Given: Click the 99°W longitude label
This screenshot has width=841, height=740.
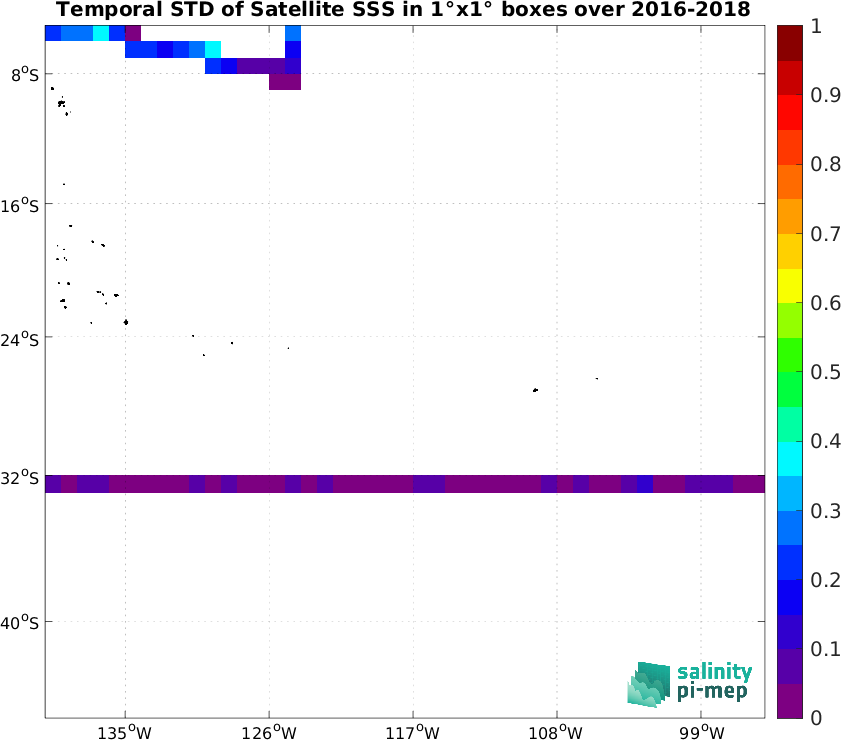Looking at the screenshot, I should coord(702,731).
